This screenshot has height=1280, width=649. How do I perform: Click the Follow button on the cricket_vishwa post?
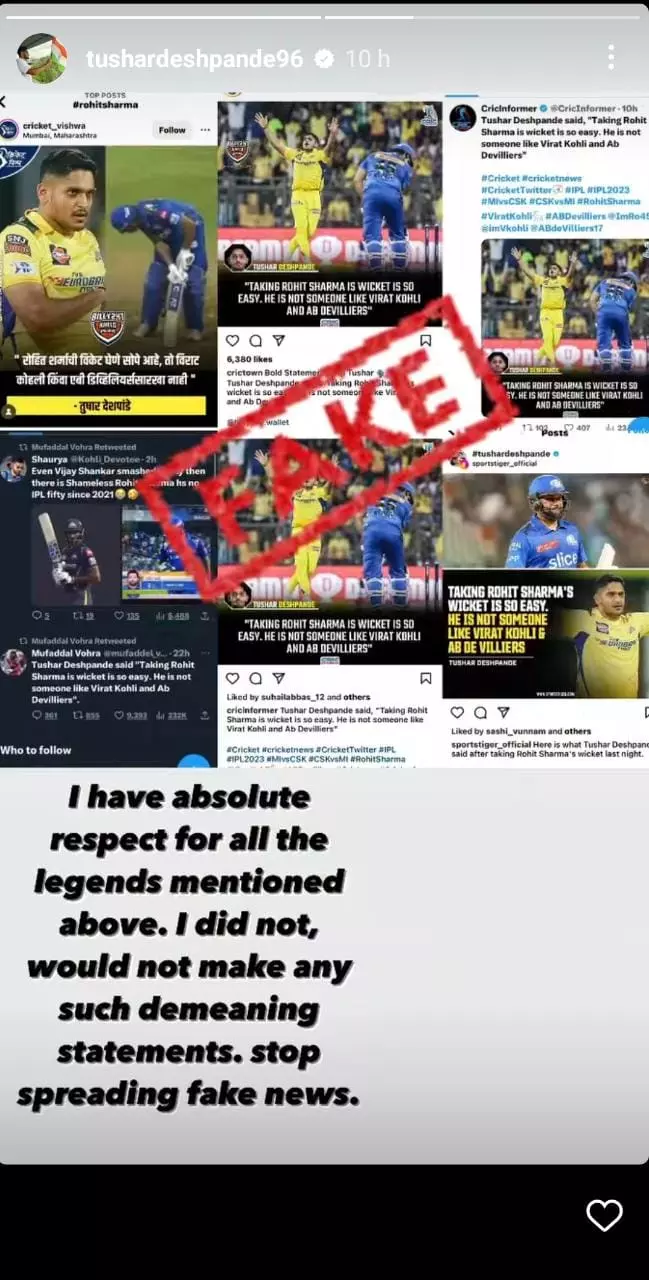(172, 130)
